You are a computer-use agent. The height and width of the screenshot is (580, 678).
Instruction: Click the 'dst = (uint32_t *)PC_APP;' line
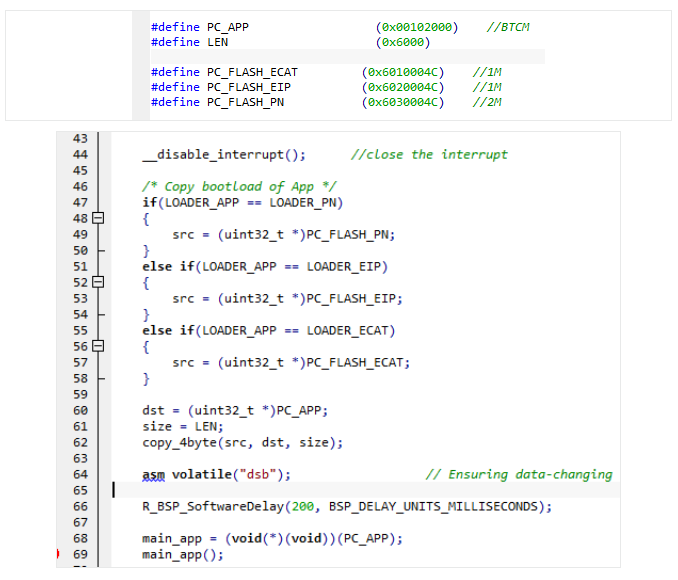[x=235, y=410]
